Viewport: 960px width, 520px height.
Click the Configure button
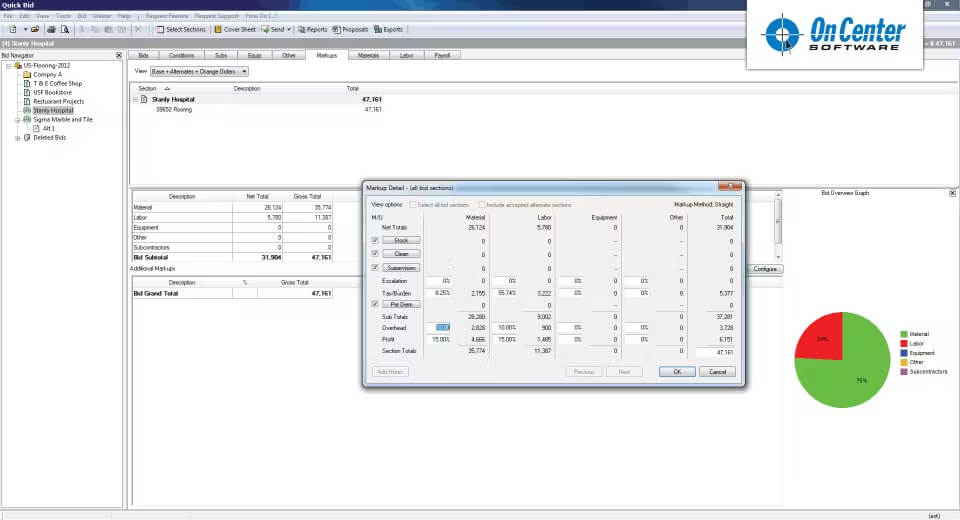(765, 269)
